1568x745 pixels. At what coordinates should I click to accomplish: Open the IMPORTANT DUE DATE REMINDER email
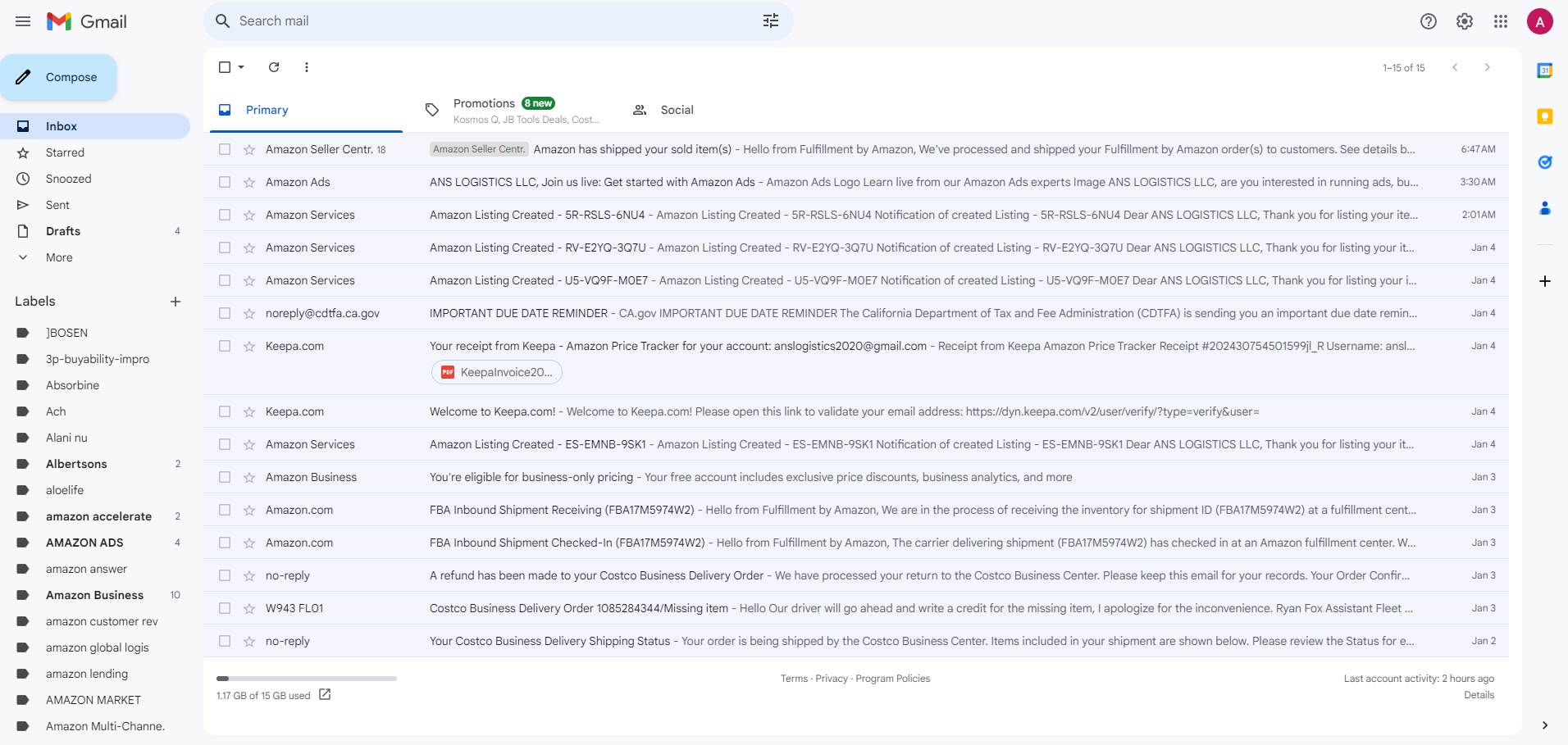coord(856,313)
